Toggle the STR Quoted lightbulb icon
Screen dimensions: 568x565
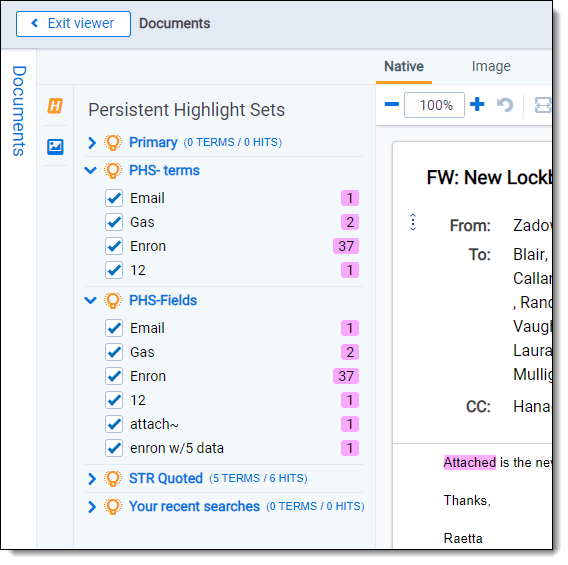113,478
